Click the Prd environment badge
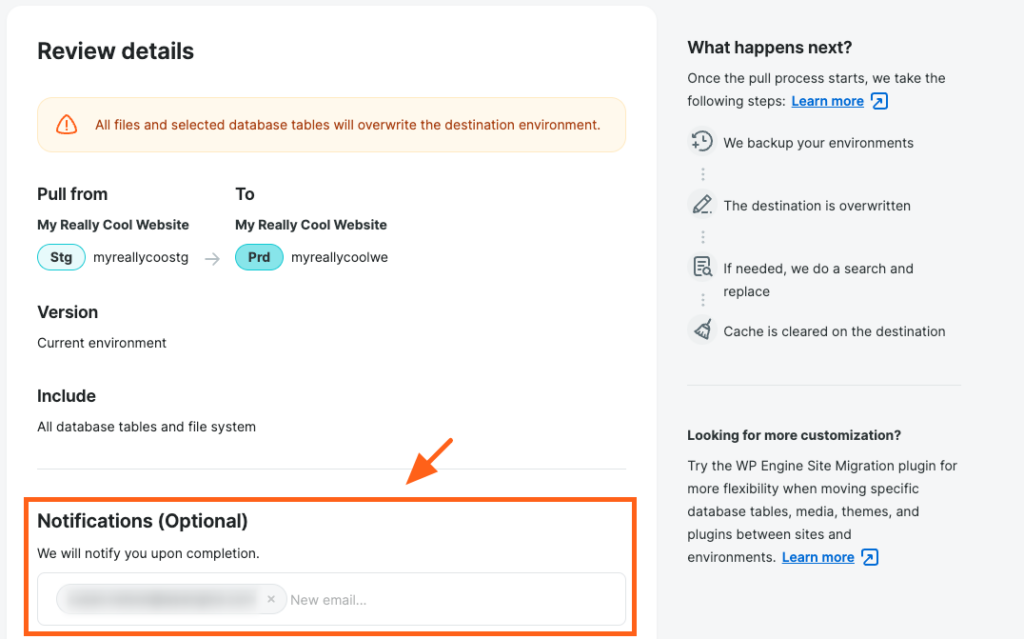 (x=259, y=257)
